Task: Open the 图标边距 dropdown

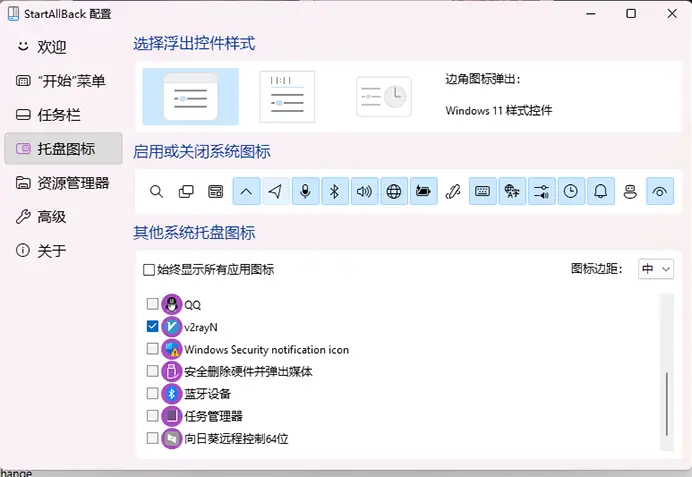Action: pyautogui.click(x=656, y=269)
